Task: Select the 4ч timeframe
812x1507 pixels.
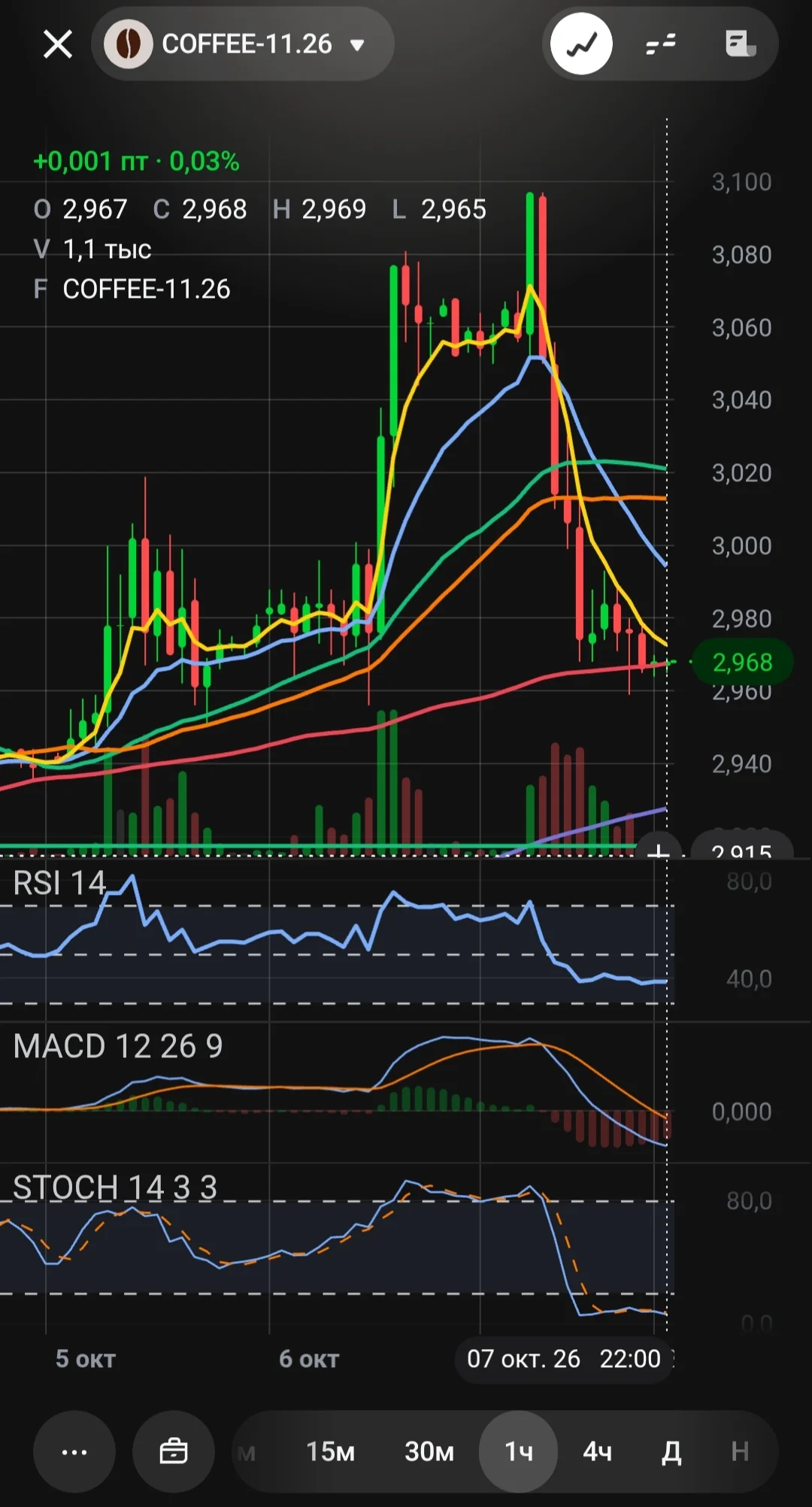Action: pyautogui.click(x=598, y=1451)
